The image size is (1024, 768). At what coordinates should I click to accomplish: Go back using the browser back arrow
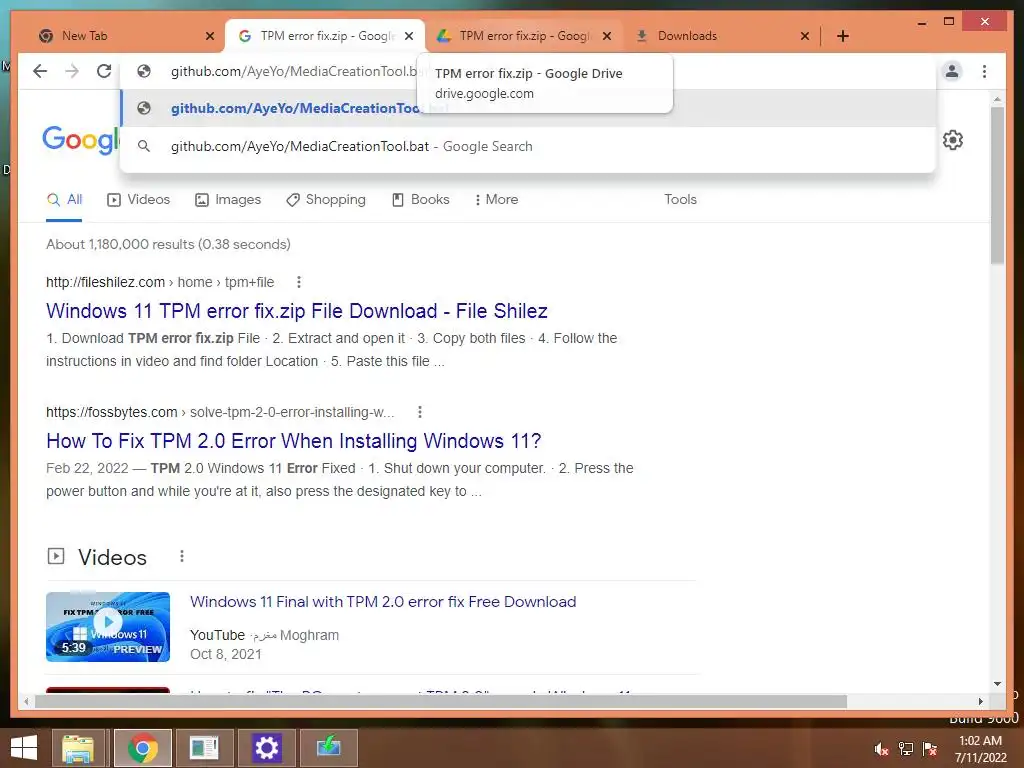40,71
